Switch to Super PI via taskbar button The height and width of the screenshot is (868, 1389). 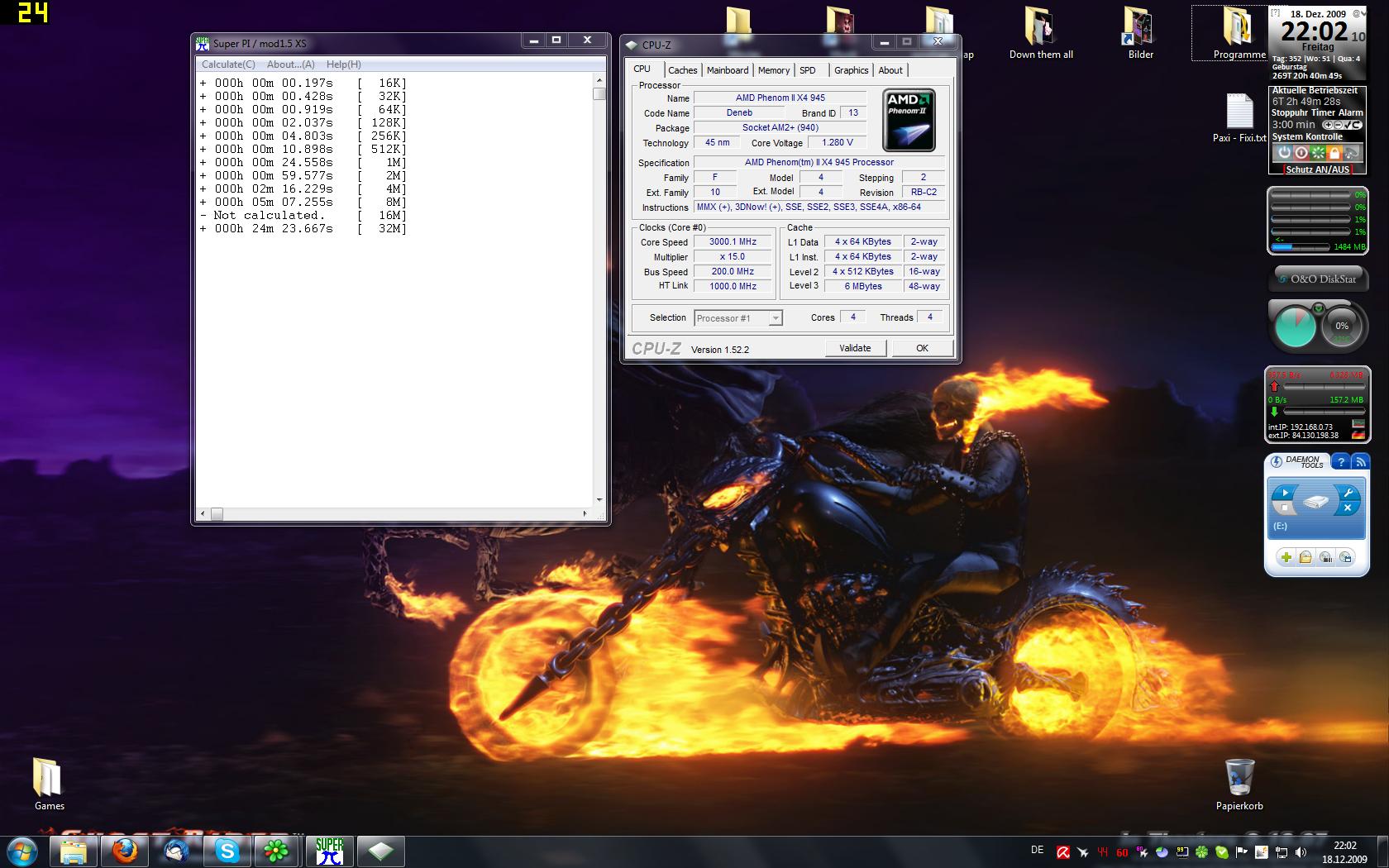(330, 851)
